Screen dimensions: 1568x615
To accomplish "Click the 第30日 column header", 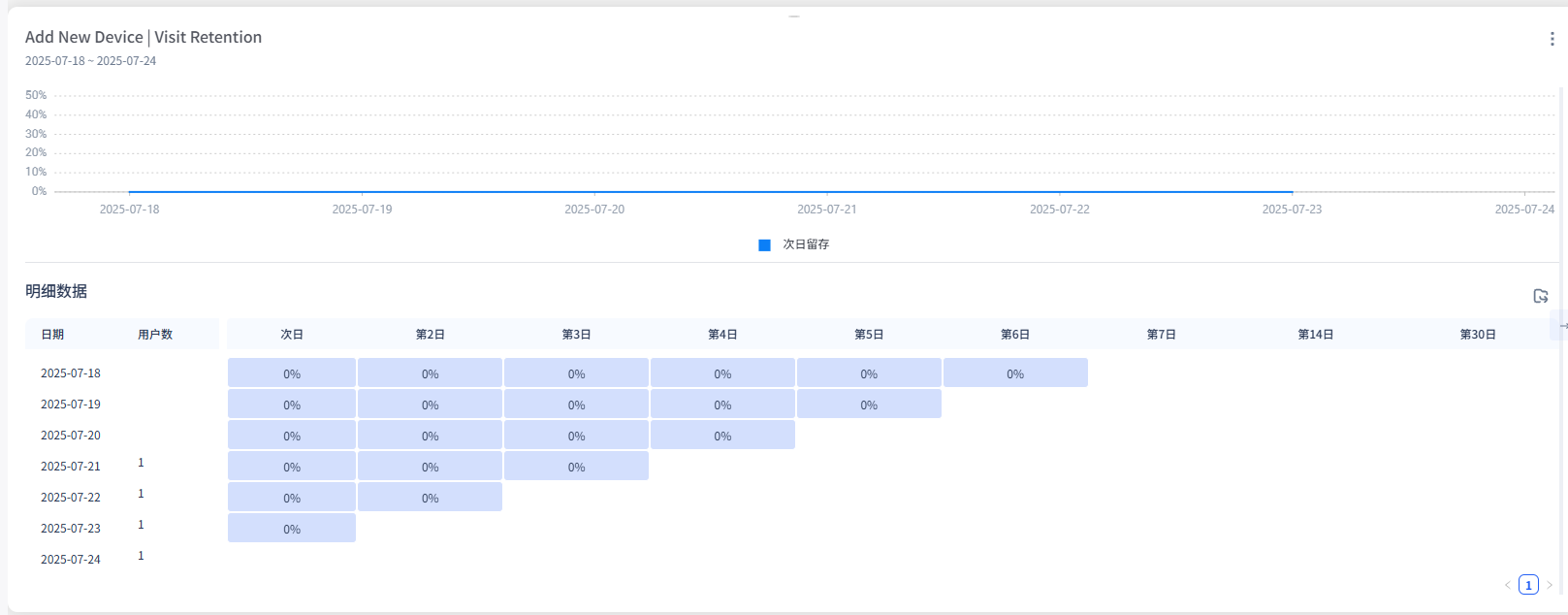I will pyautogui.click(x=1478, y=335).
